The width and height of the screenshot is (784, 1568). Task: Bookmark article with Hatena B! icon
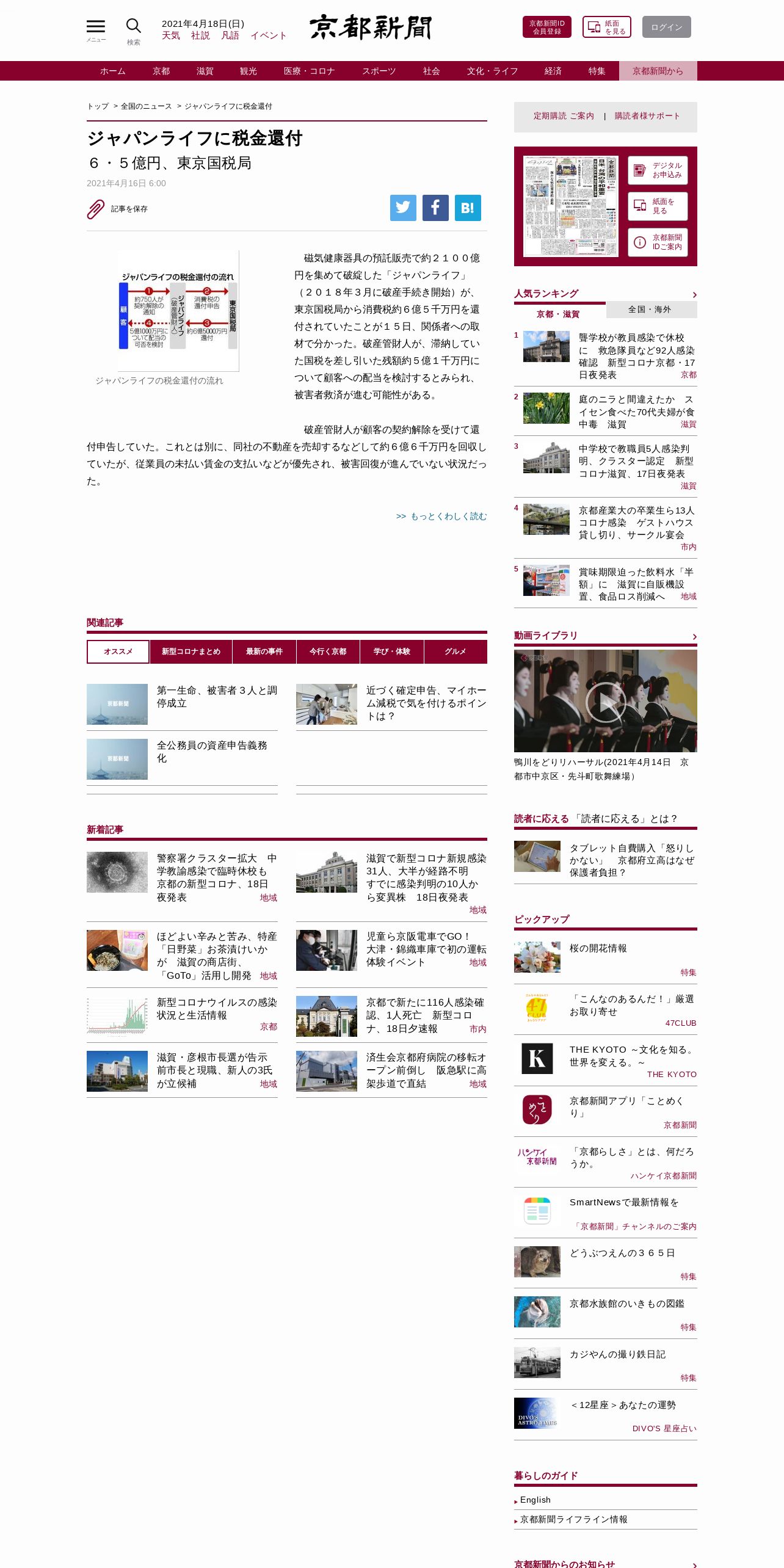(468, 208)
